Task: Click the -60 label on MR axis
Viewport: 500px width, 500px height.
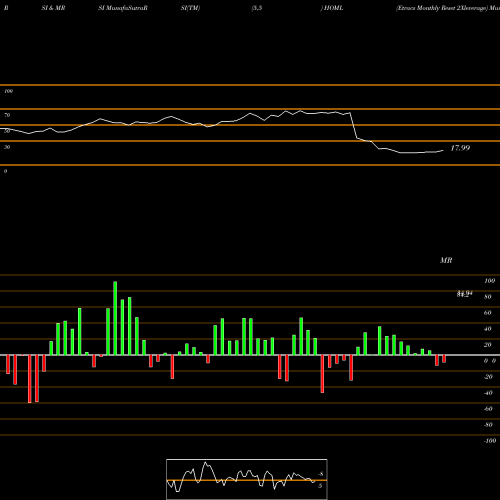Action: pos(488,409)
